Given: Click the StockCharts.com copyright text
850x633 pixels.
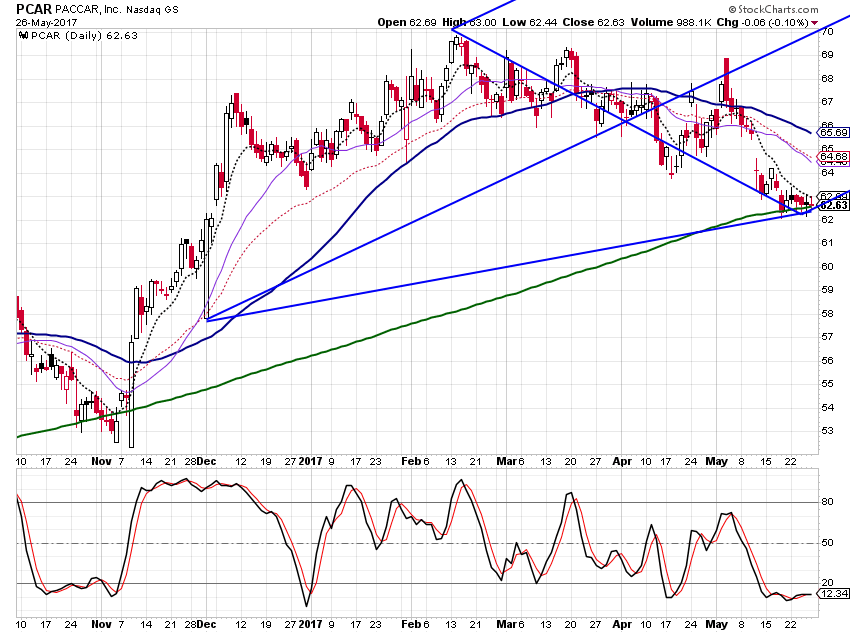Looking at the screenshot, I should pos(773,9).
